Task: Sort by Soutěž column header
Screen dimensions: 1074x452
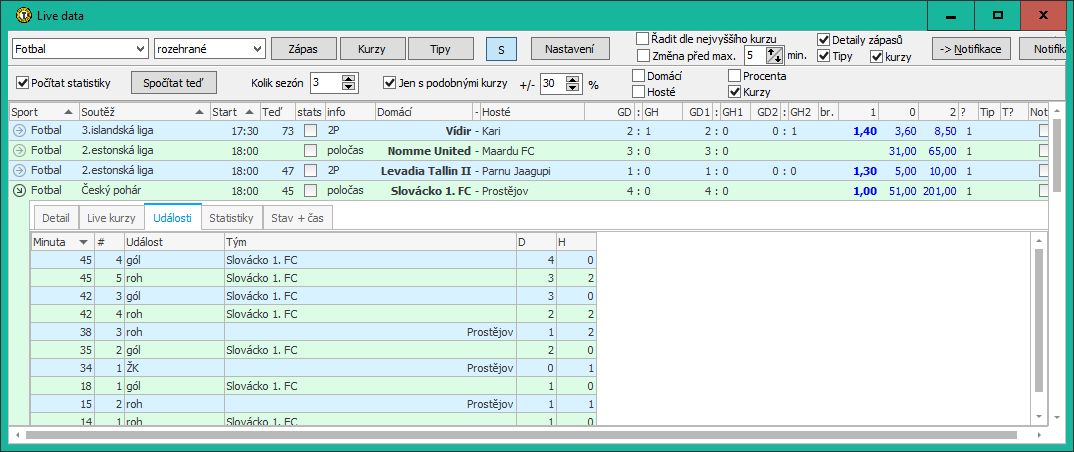Action: click(143, 112)
